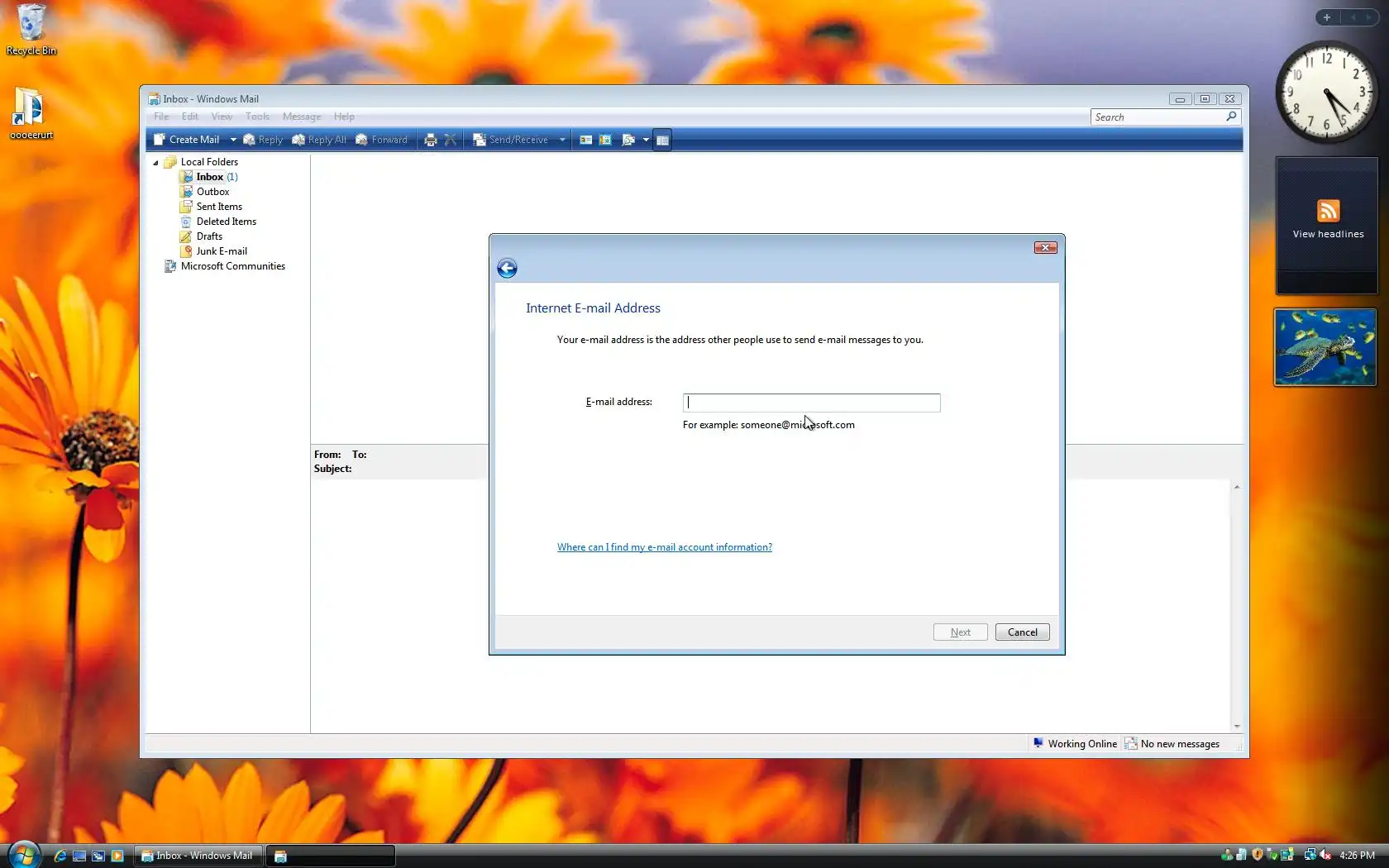
Task: Click the Create Mail toolbar button
Action: point(188,140)
